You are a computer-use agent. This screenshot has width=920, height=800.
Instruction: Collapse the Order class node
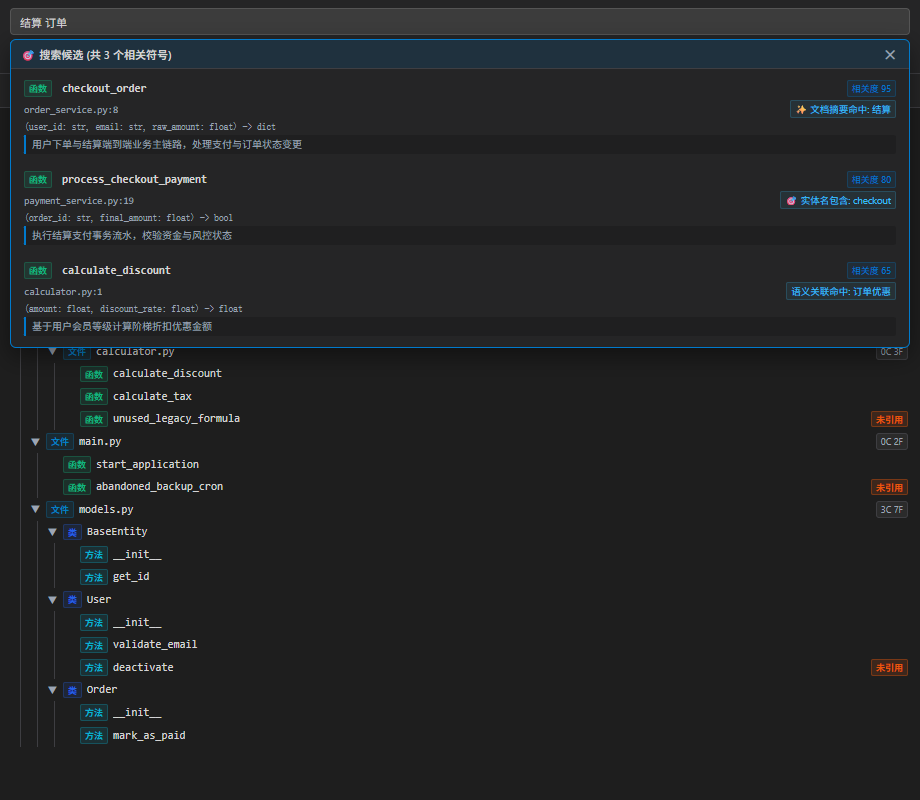[52, 690]
